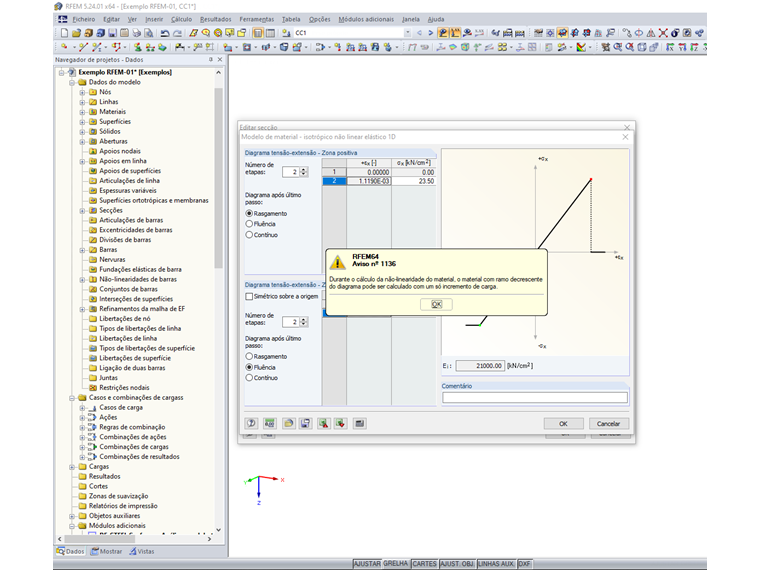Toggle the AJUSTAR status bar button
The image size is (760, 570).
point(367,564)
